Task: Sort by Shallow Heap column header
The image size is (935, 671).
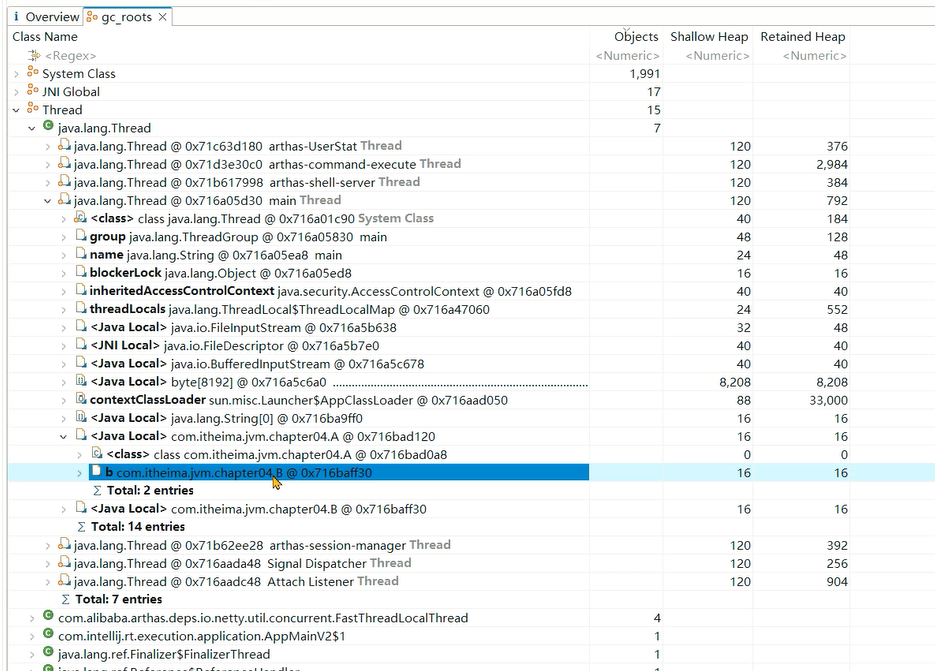Action: point(709,37)
